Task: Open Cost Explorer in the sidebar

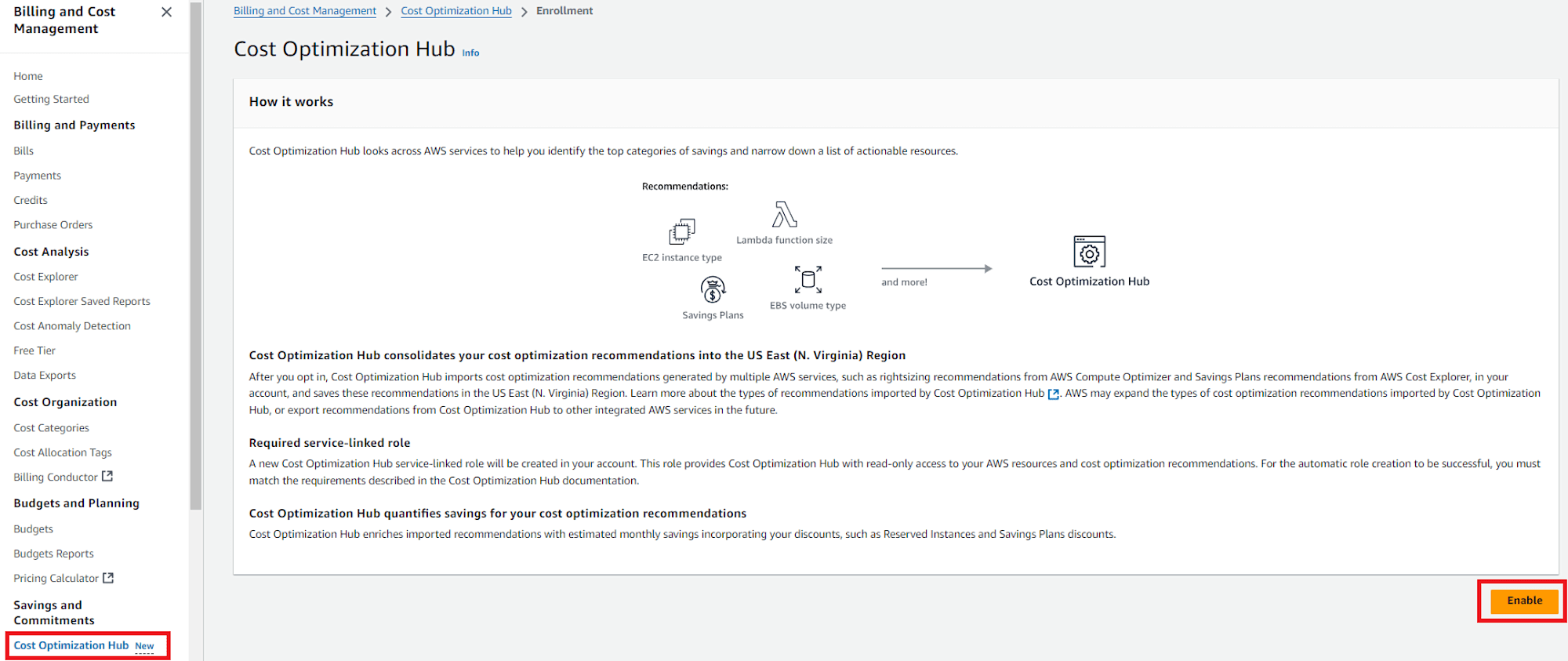Action: coord(45,277)
